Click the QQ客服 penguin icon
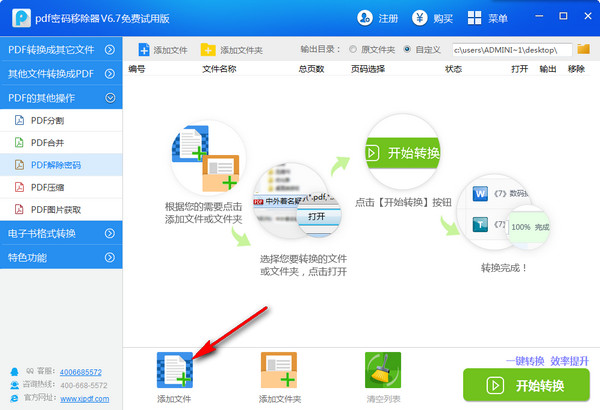Image resolution: width=600 pixels, height=410 pixels. point(15,372)
